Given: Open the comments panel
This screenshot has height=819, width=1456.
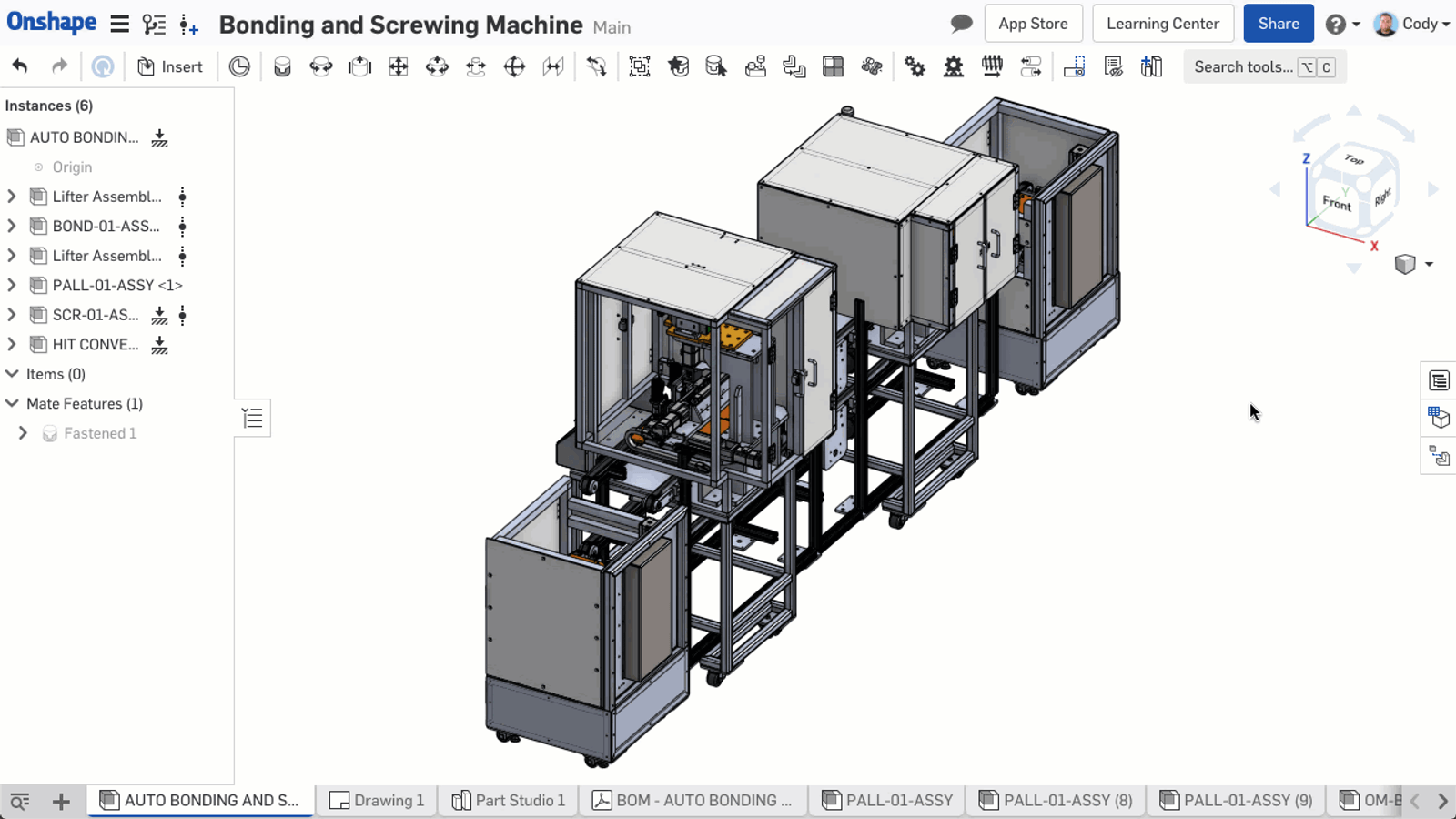Looking at the screenshot, I should [x=961, y=23].
